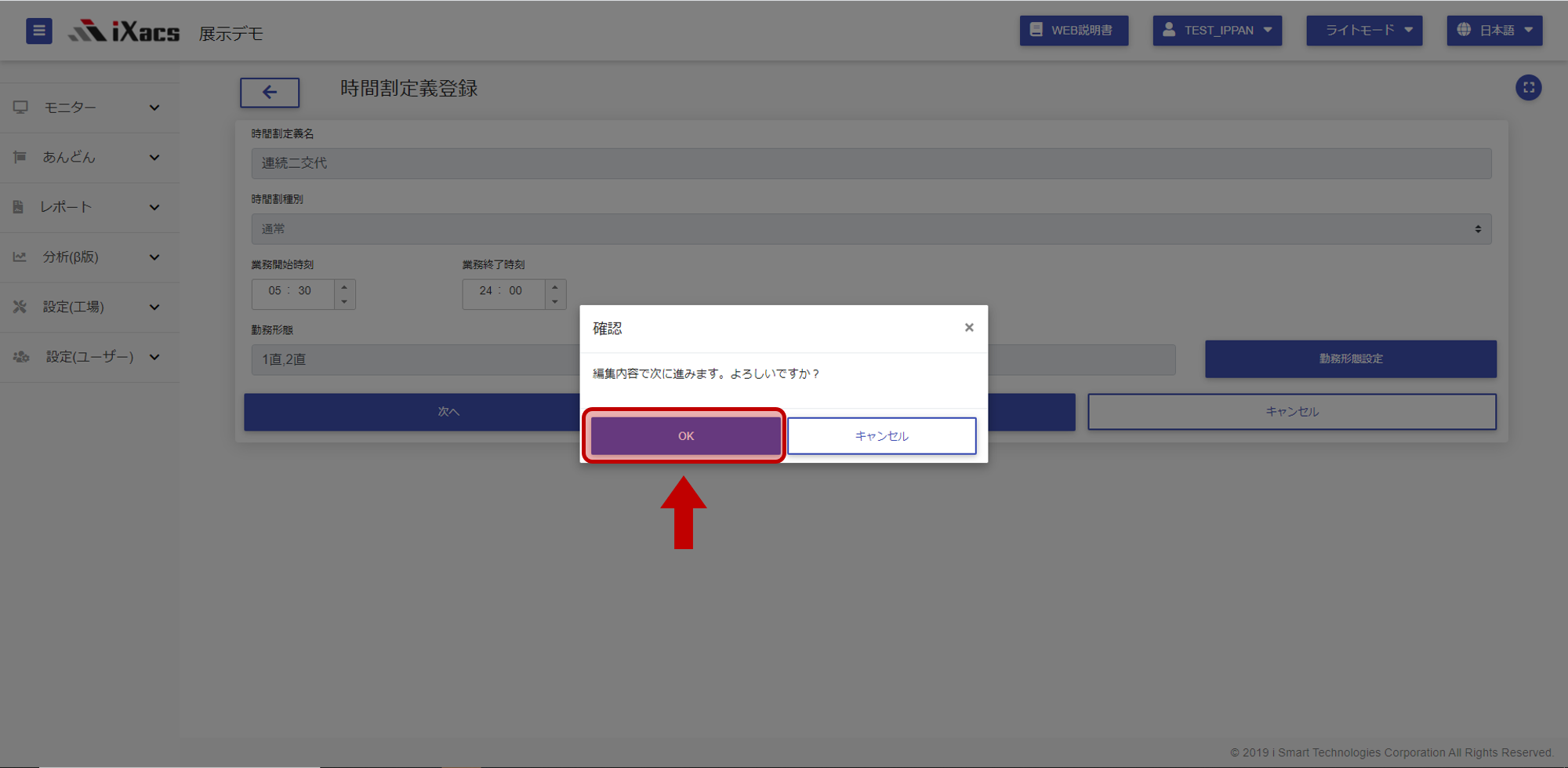Click the user settings people icon
The image size is (1568, 768).
(21, 357)
